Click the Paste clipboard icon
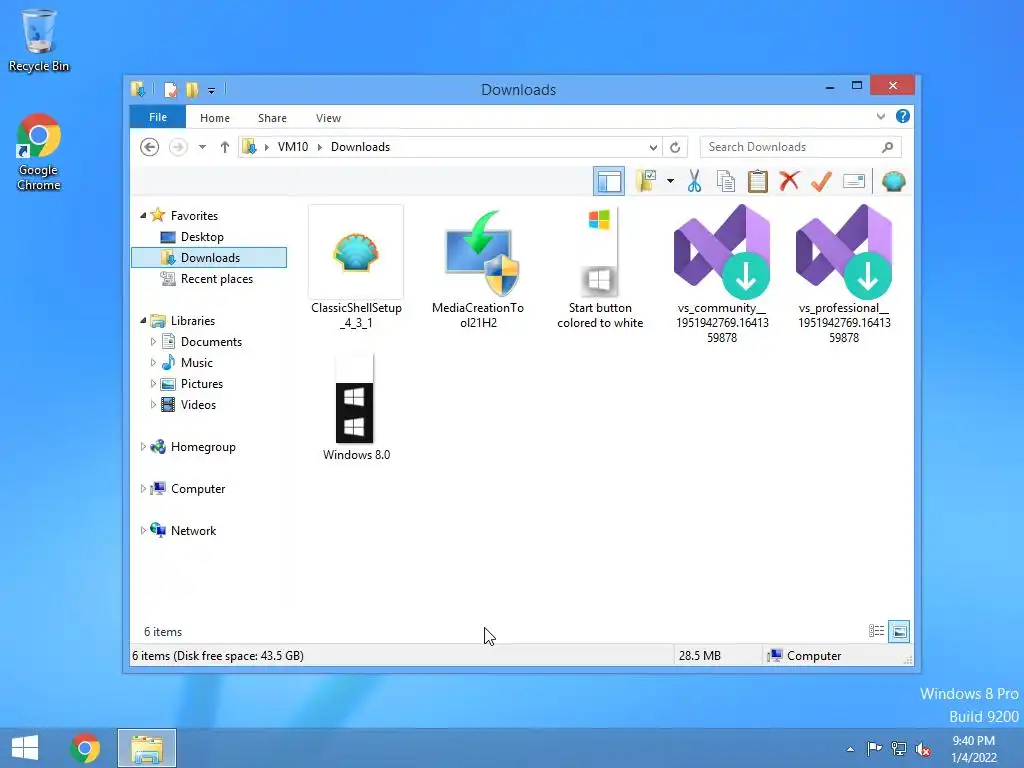This screenshot has height=768, width=1024. point(758,181)
